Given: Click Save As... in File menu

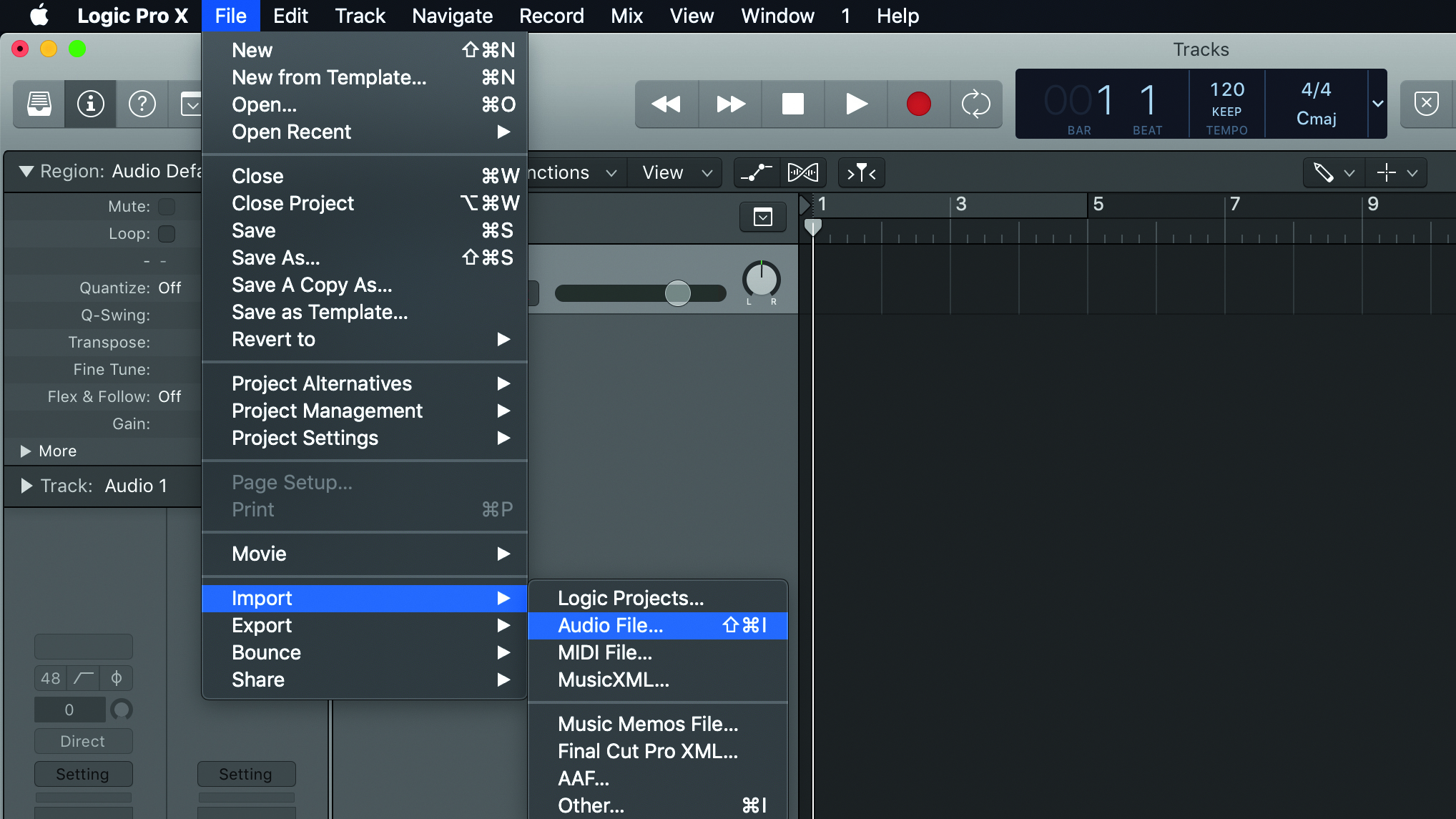Looking at the screenshot, I should (x=365, y=258).
